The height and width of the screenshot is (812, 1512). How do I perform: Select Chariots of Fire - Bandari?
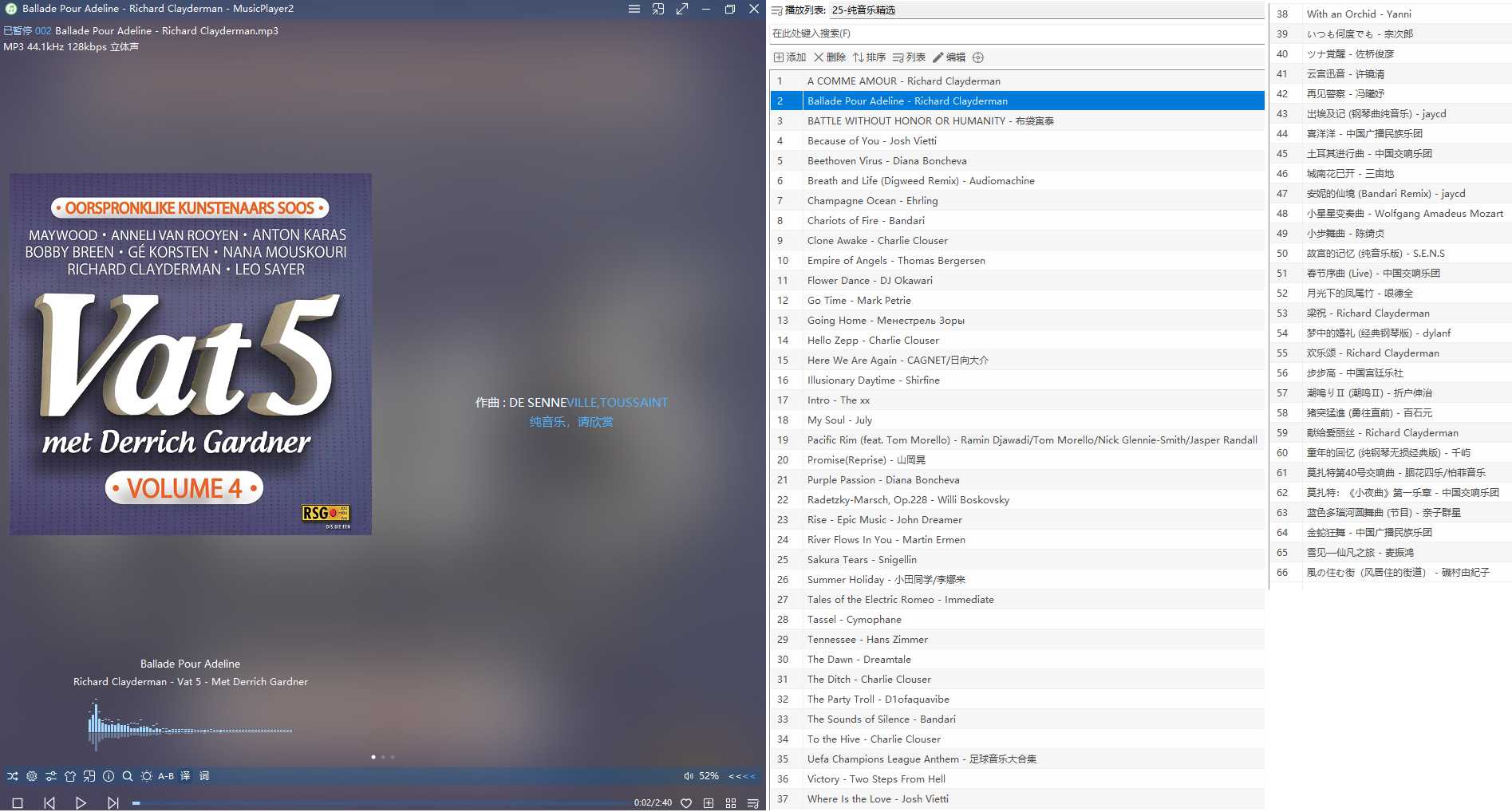point(1017,220)
